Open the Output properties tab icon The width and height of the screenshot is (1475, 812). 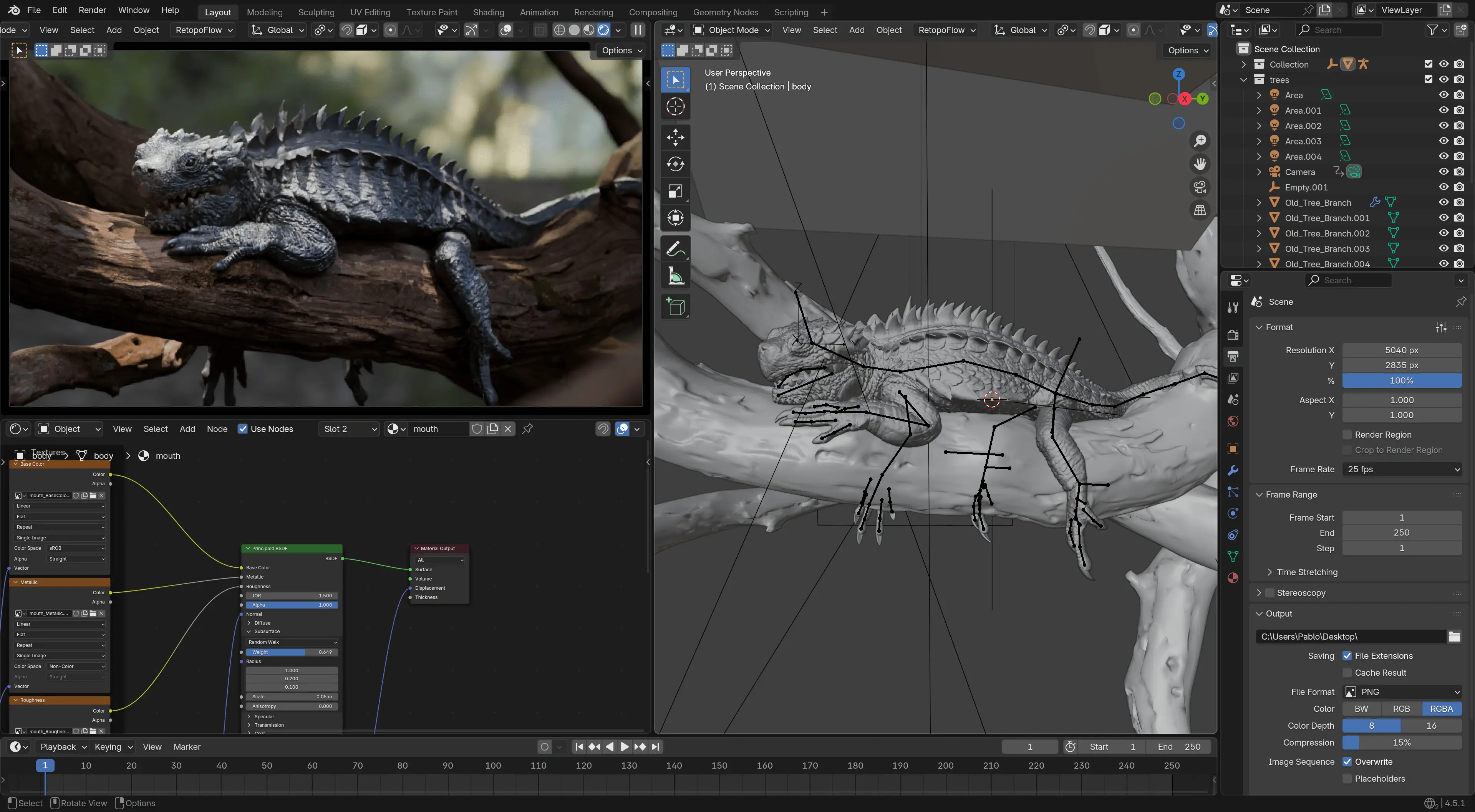pyautogui.click(x=1233, y=357)
